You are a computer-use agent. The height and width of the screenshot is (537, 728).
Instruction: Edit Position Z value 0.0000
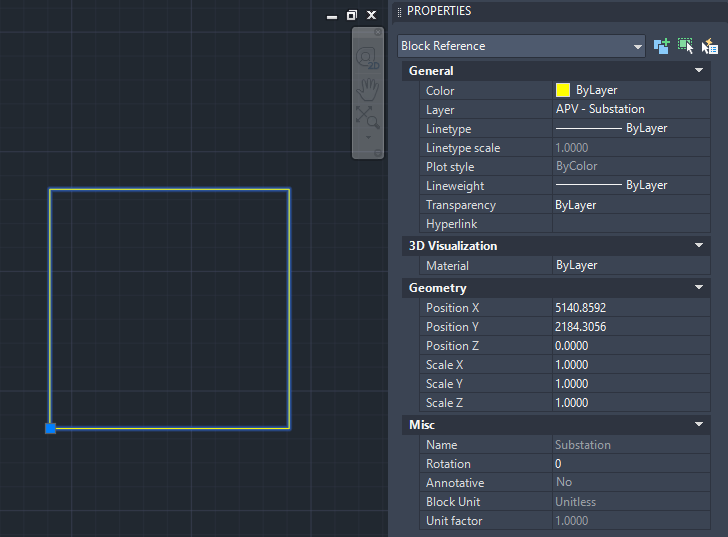point(631,346)
